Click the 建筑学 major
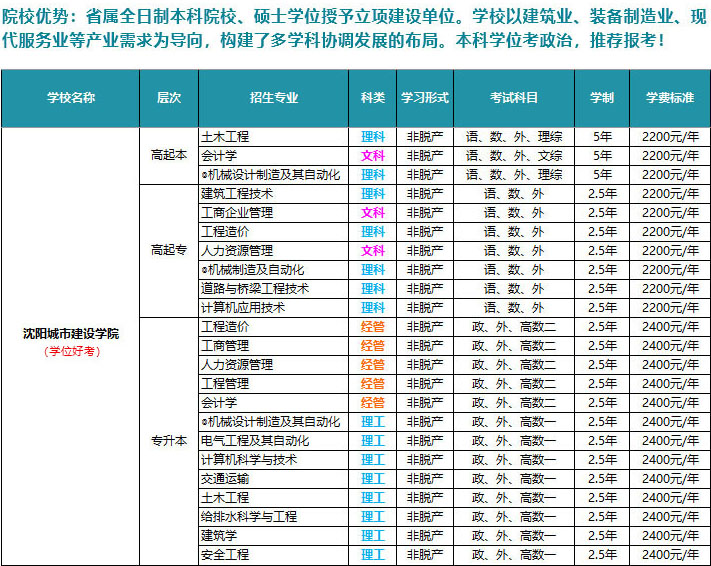This screenshot has width=711, height=566. coord(219,536)
